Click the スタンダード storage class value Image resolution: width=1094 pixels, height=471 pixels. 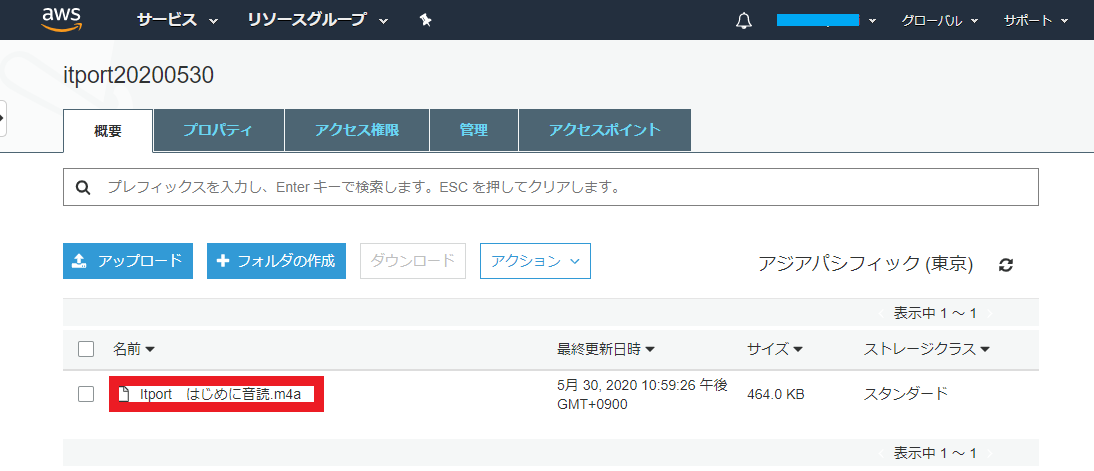[x=906, y=394]
